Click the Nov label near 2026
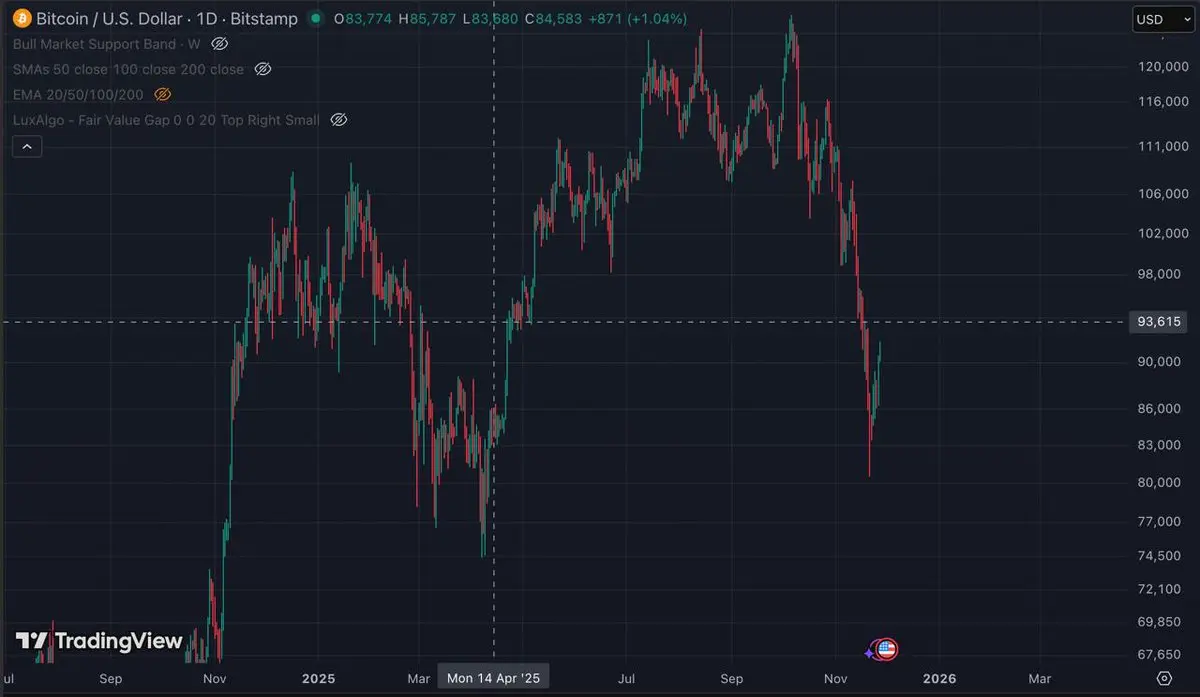This screenshot has width=1200, height=697. 835,678
